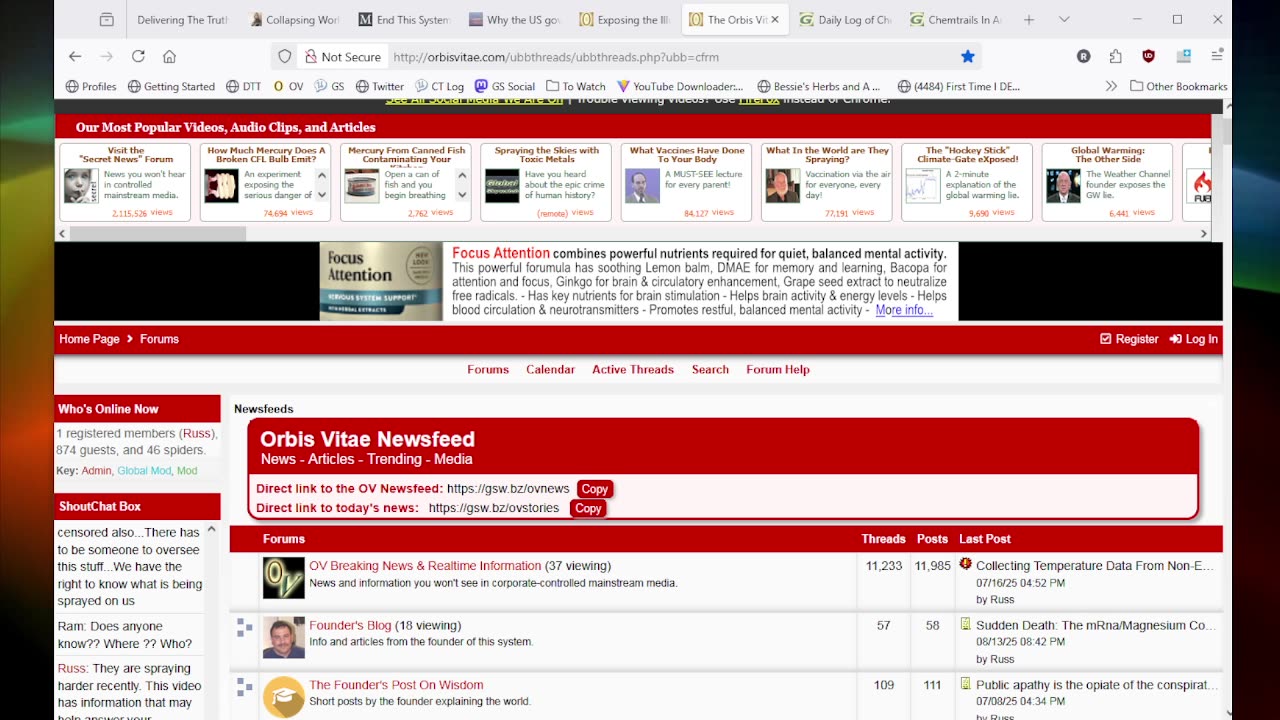Open the new tab plus button
The width and height of the screenshot is (1280, 720).
pyautogui.click(x=1029, y=20)
